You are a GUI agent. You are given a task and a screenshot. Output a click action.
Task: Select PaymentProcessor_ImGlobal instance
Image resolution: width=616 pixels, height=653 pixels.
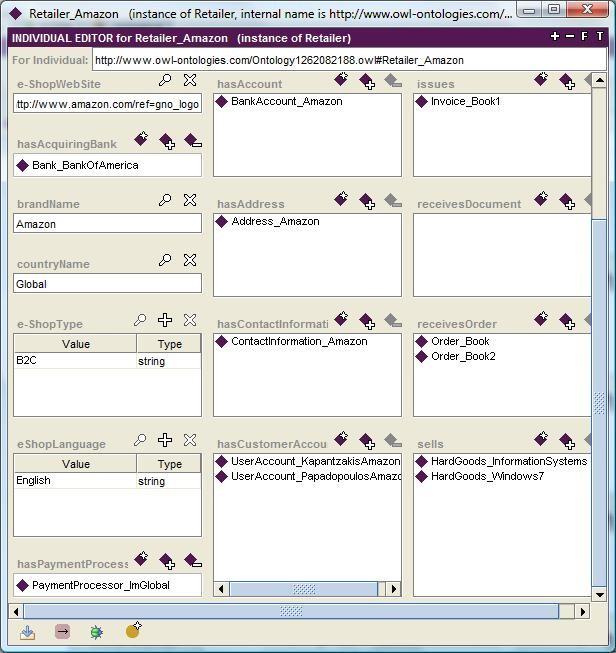coord(93,585)
